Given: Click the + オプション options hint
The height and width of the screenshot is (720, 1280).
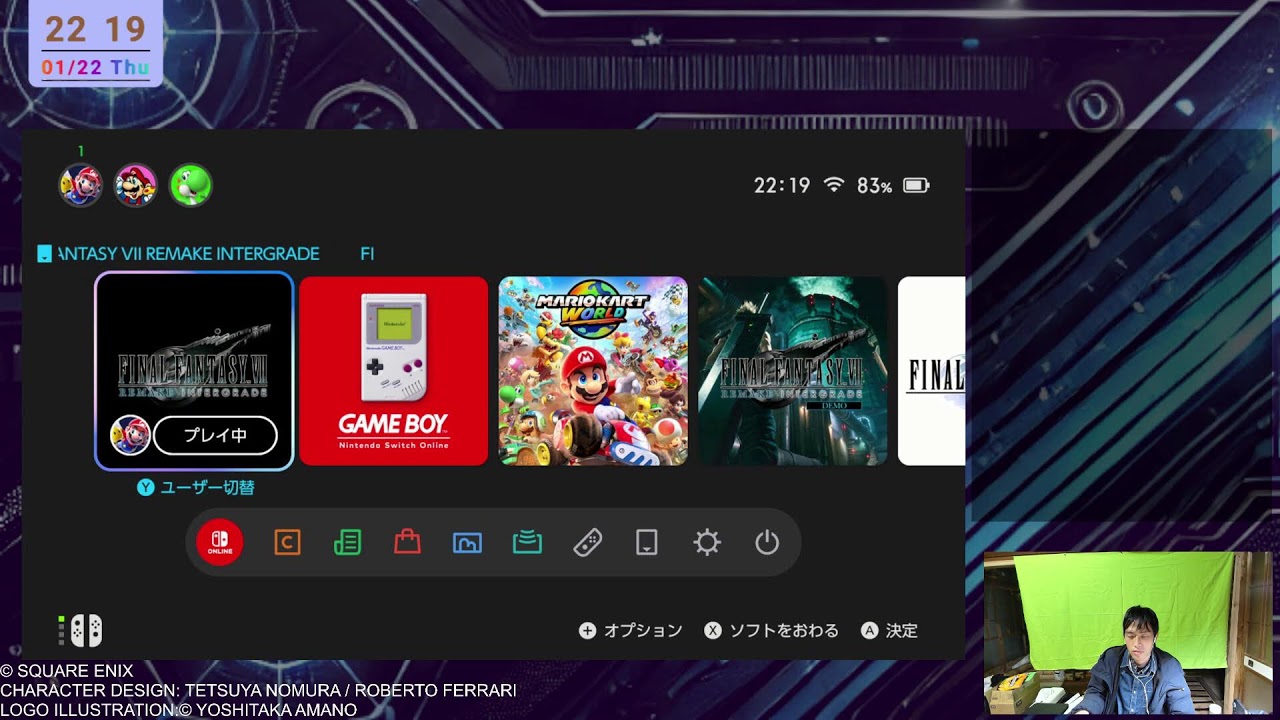Looking at the screenshot, I should (631, 631).
